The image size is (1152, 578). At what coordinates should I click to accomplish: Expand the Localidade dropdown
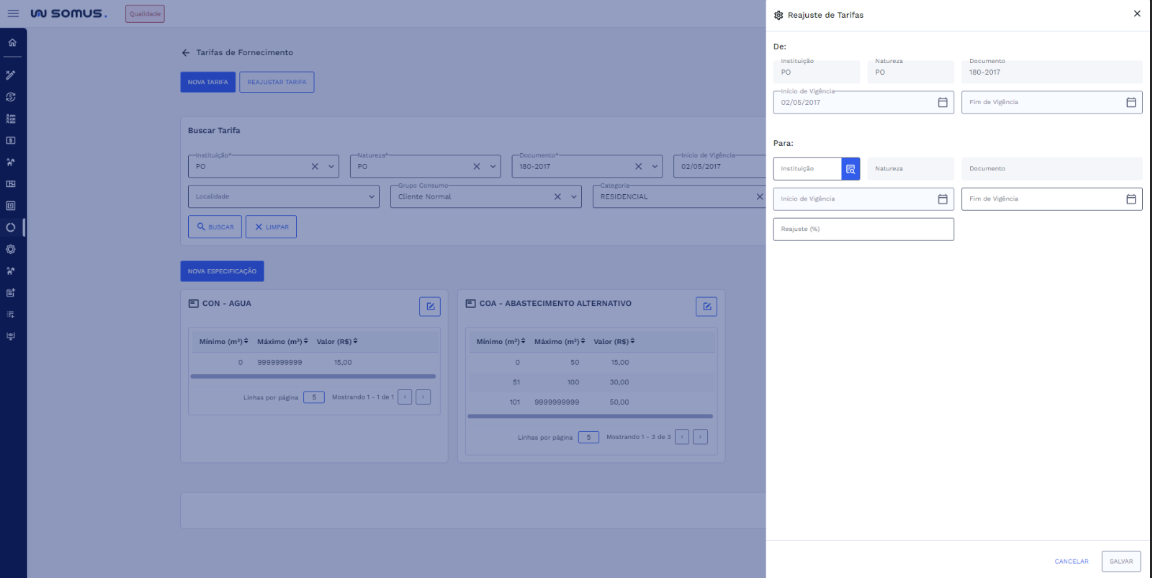(x=372, y=197)
